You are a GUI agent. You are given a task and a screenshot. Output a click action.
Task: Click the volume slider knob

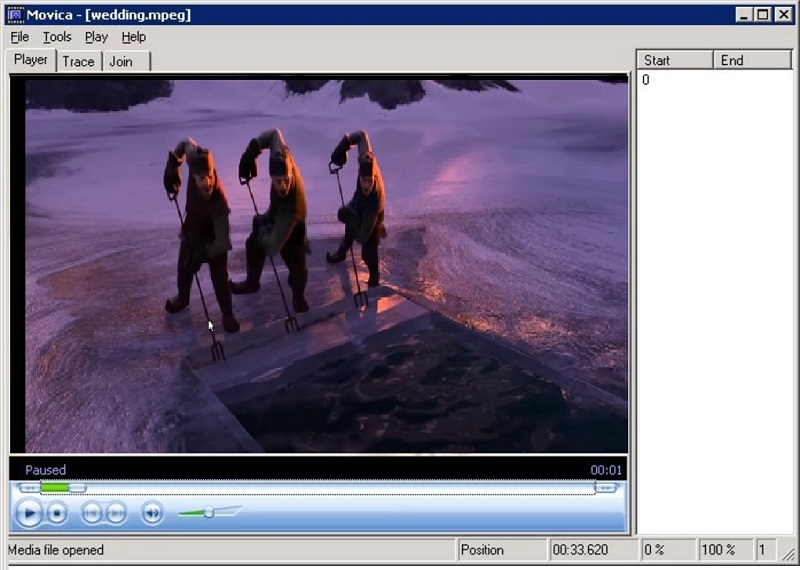[209, 512]
